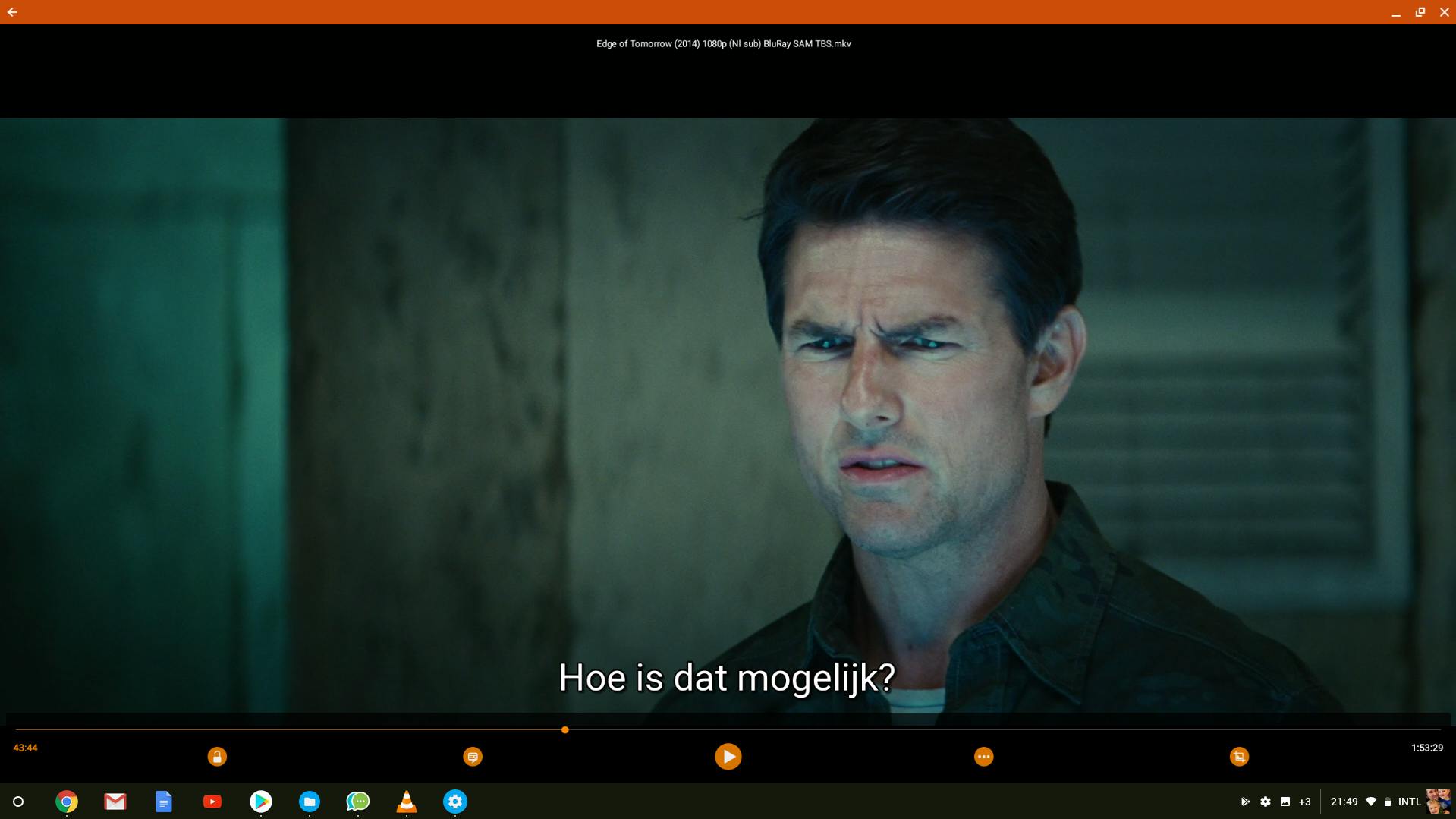Start YouTube from the shelf

212,802
